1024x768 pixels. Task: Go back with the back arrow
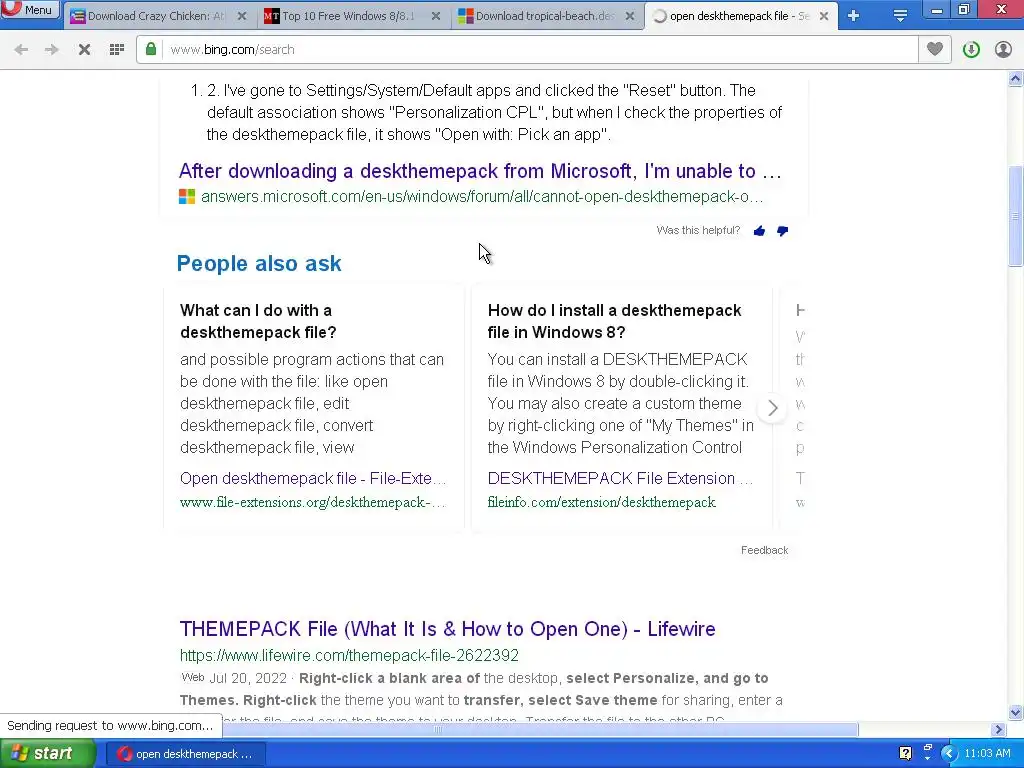pos(21,50)
